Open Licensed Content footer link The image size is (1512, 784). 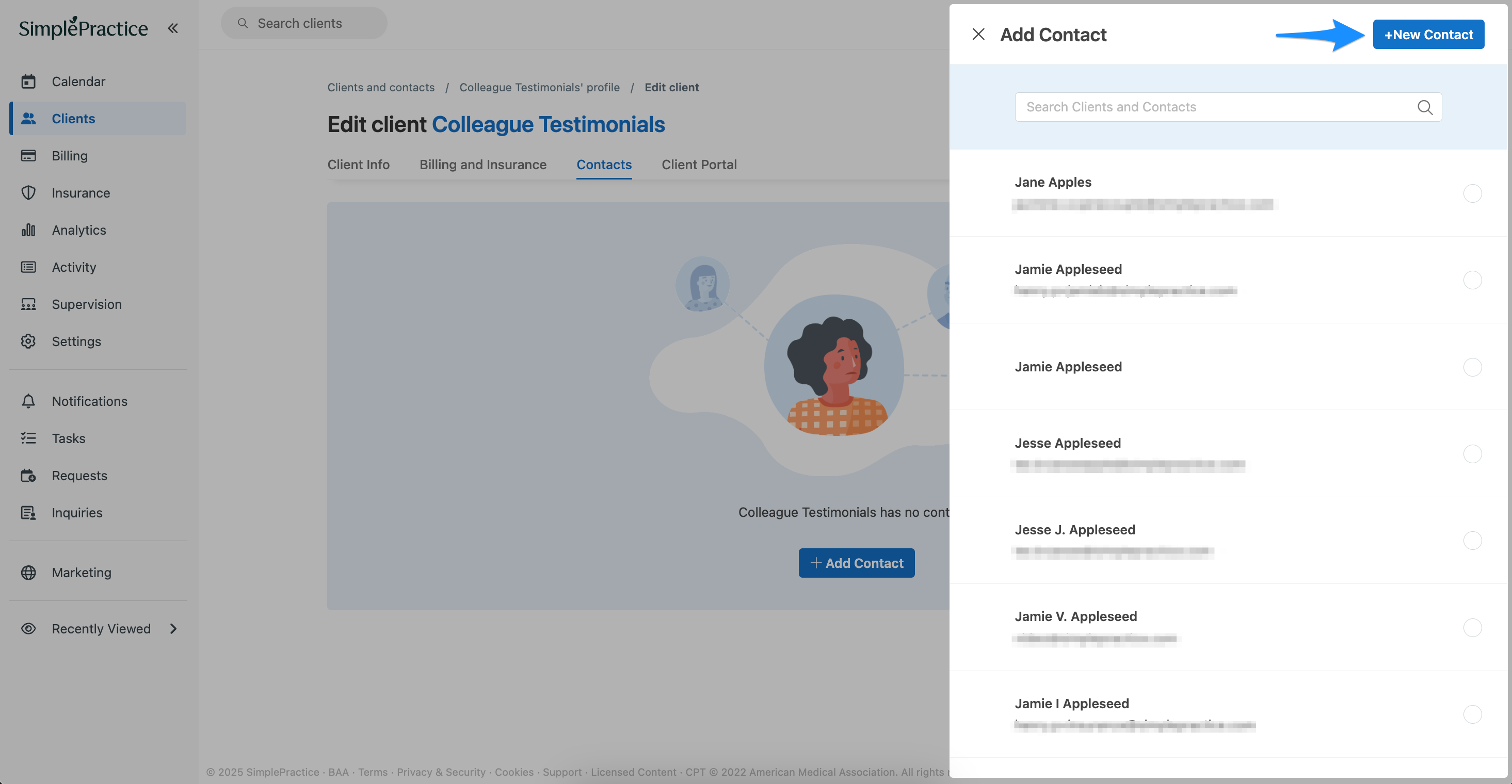(x=633, y=772)
